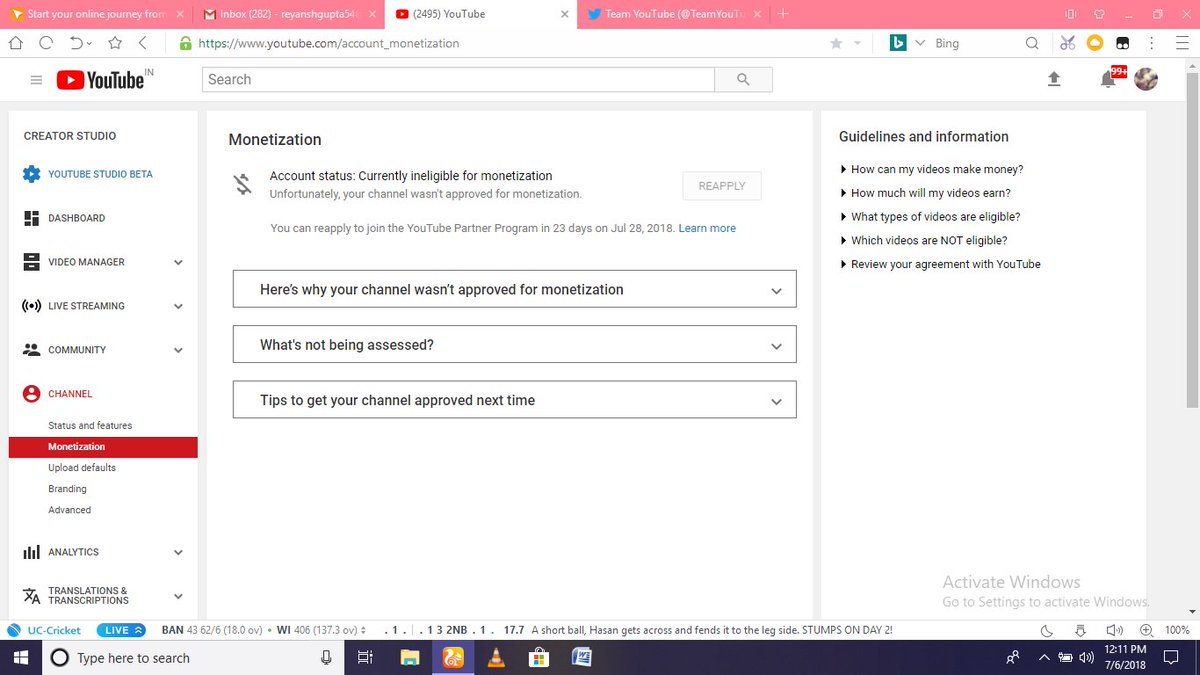The height and width of the screenshot is (675, 1200).
Task: Open the account avatar menu
Action: tap(1146, 80)
